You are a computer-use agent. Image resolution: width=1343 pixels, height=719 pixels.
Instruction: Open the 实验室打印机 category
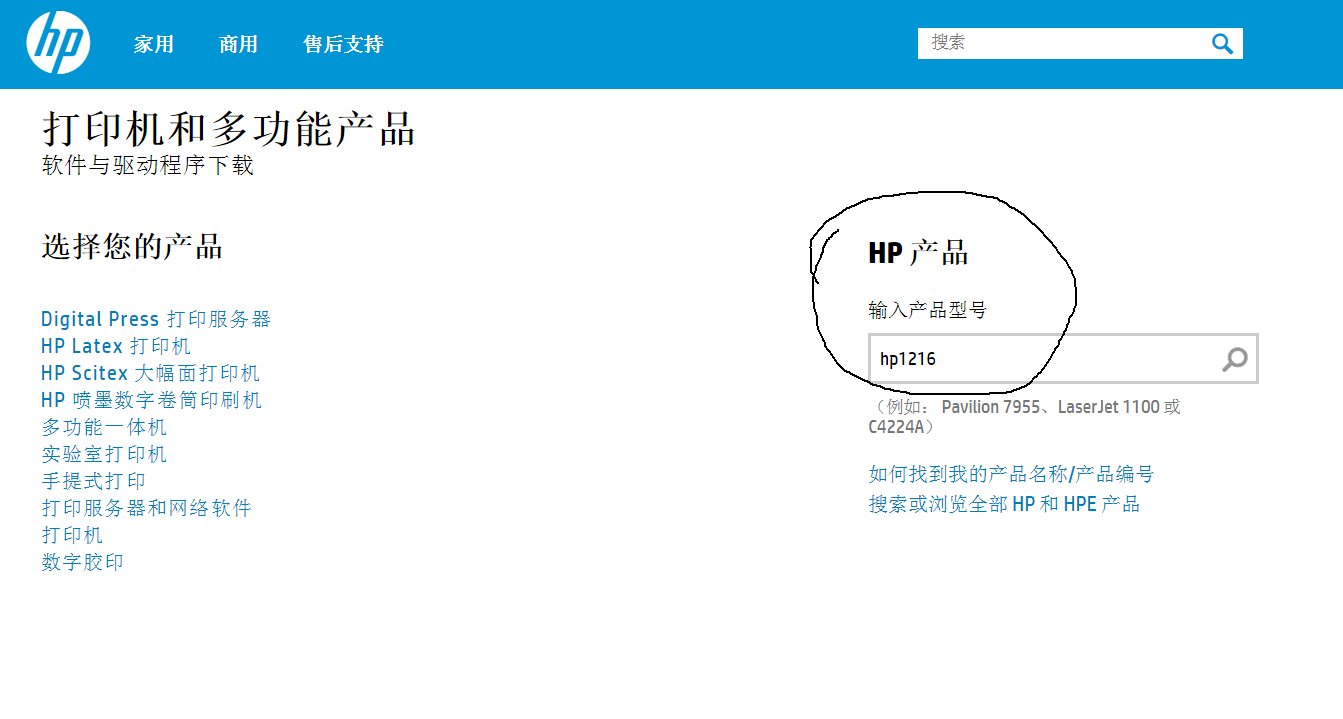tap(103, 453)
